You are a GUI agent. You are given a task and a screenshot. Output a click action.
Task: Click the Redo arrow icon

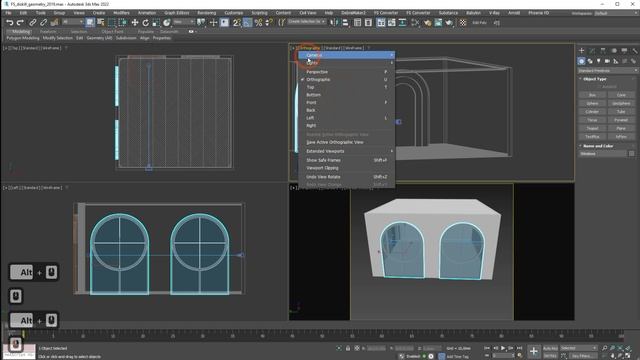tap(20, 22)
